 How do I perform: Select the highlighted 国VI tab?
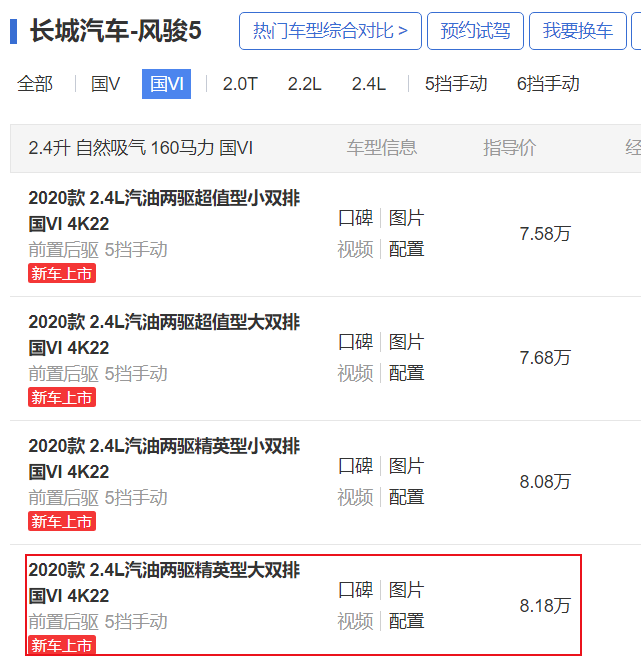tap(166, 84)
